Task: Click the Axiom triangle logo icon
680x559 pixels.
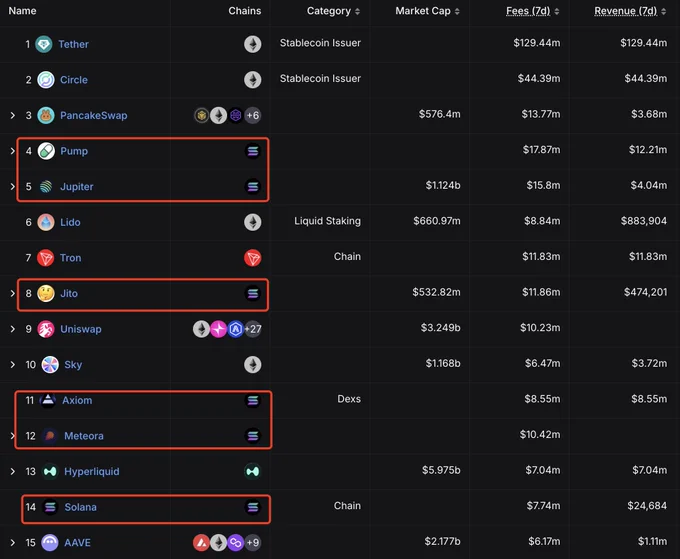Action: tap(48, 400)
